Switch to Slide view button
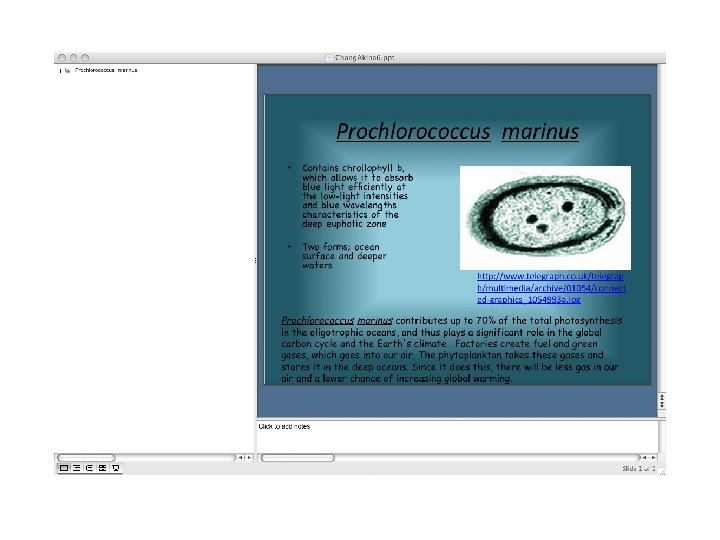720x540 pixels. click(90, 468)
